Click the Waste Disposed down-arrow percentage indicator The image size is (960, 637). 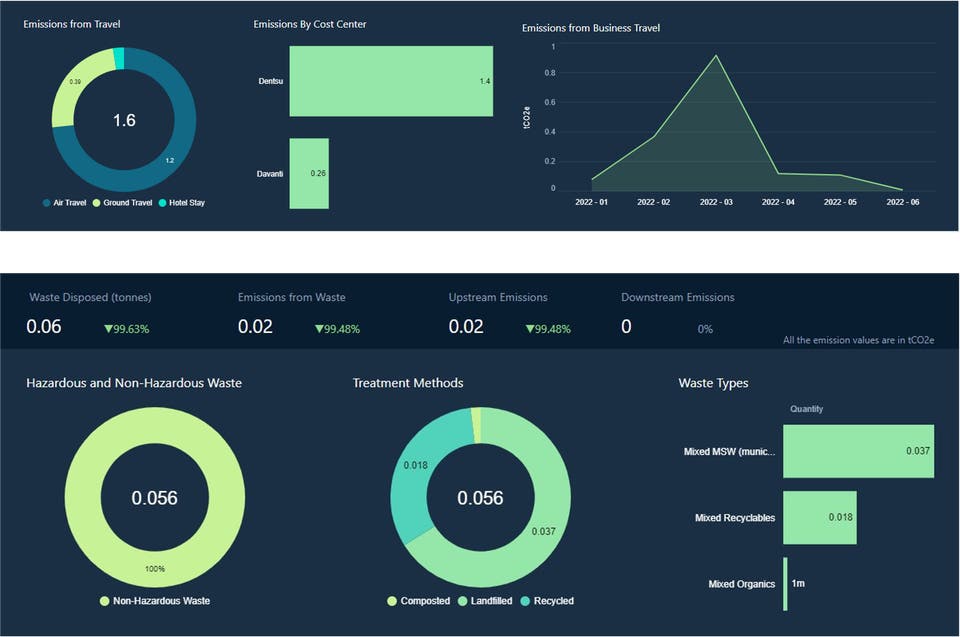[x=126, y=328]
